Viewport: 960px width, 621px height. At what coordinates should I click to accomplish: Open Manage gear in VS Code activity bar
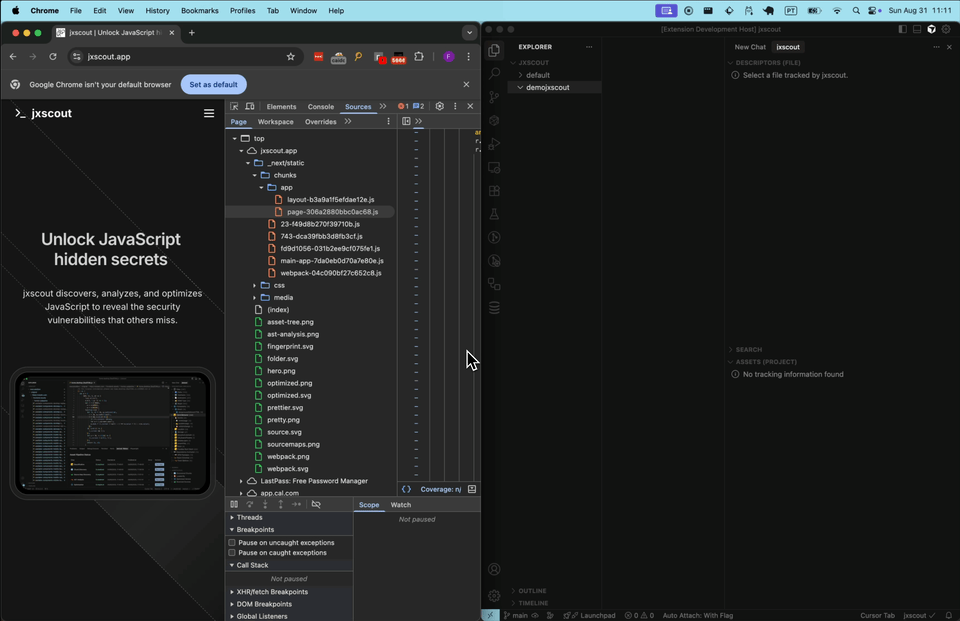pyautogui.click(x=494, y=595)
